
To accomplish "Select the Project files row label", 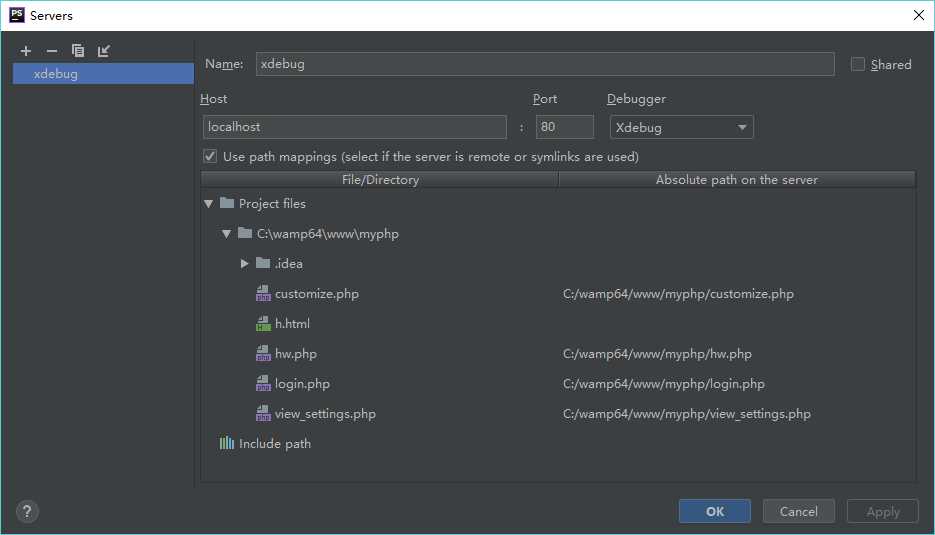I will tap(272, 203).
